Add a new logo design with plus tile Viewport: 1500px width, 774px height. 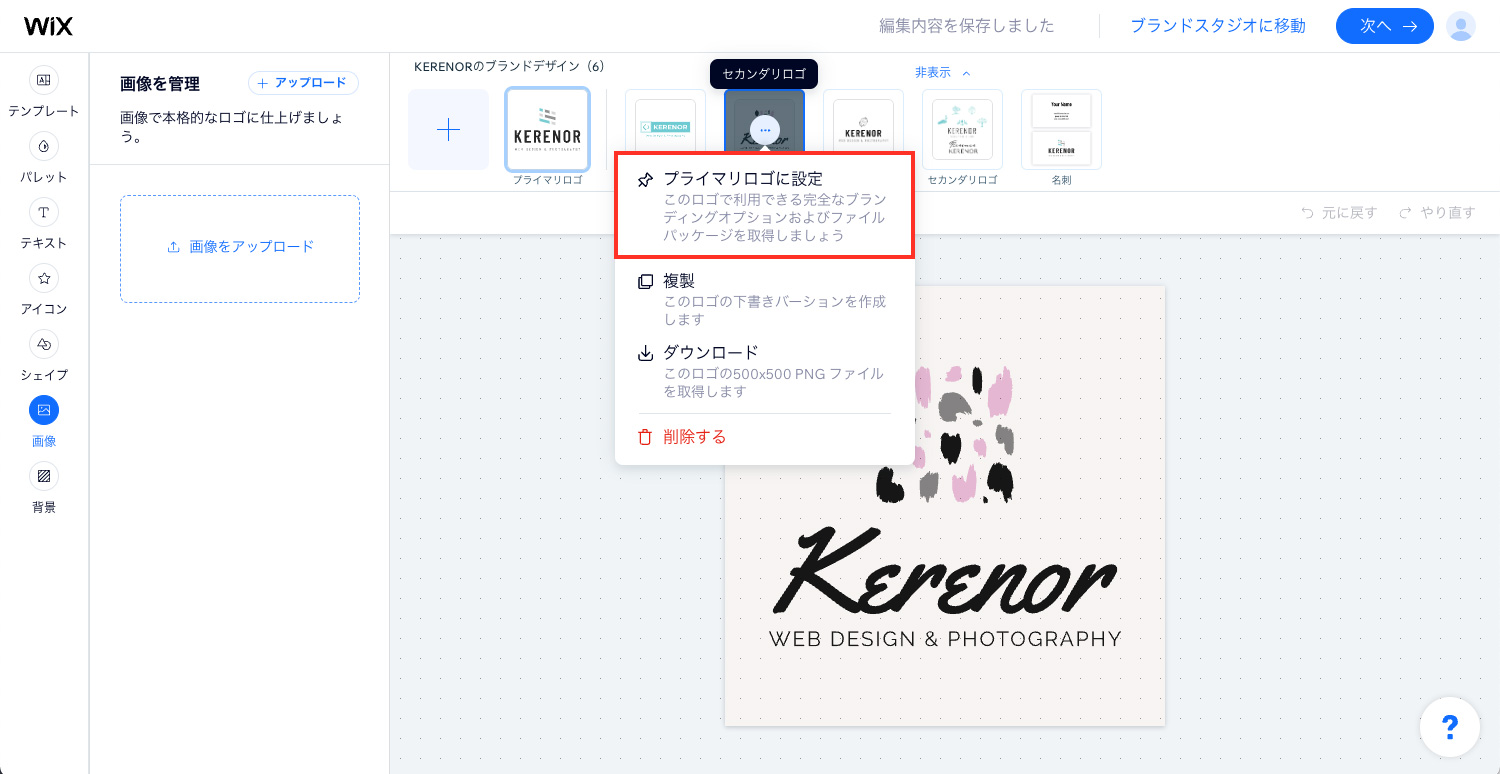tap(448, 129)
